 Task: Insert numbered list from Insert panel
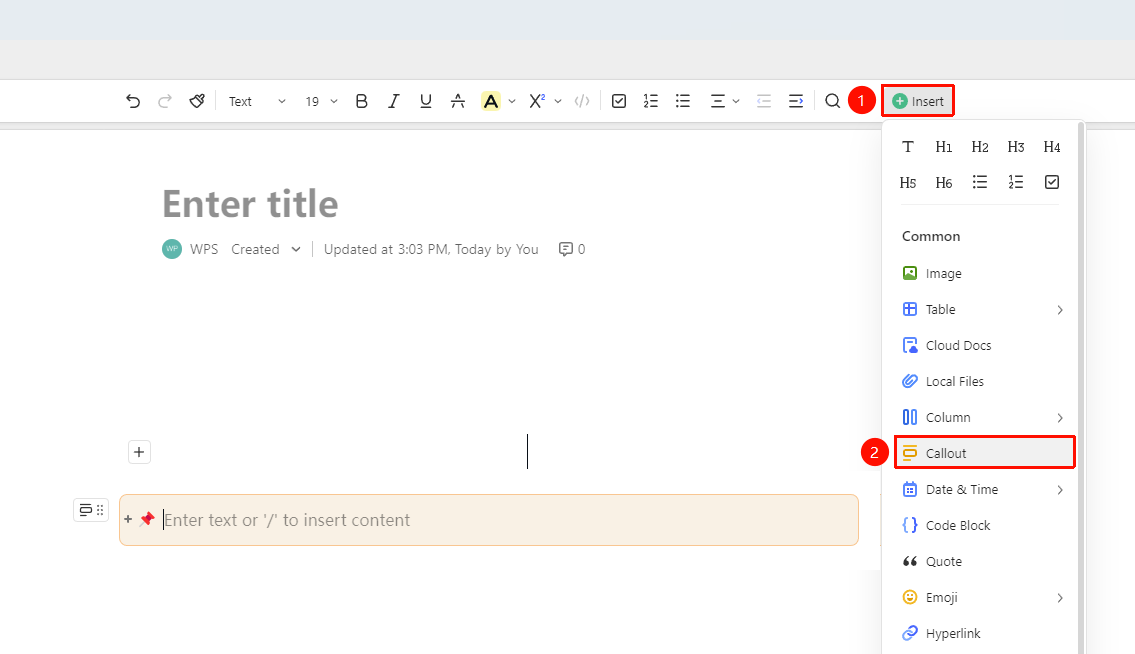(1016, 183)
